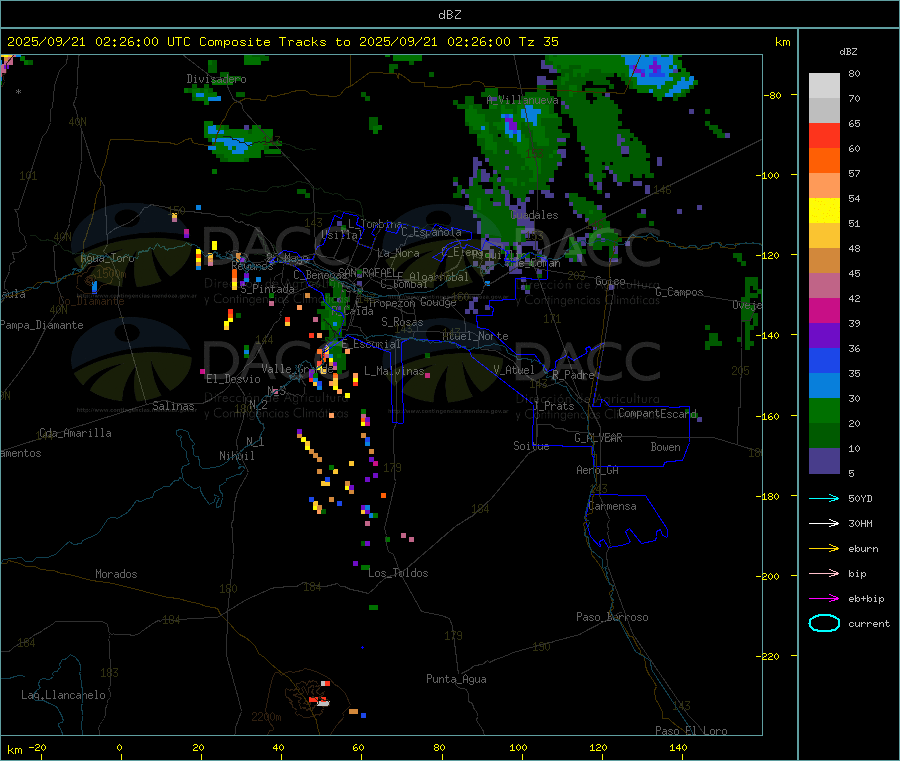Screen dimensions: 900x761
Task: Click the pink bip arrow in legend
Action: 824,573
